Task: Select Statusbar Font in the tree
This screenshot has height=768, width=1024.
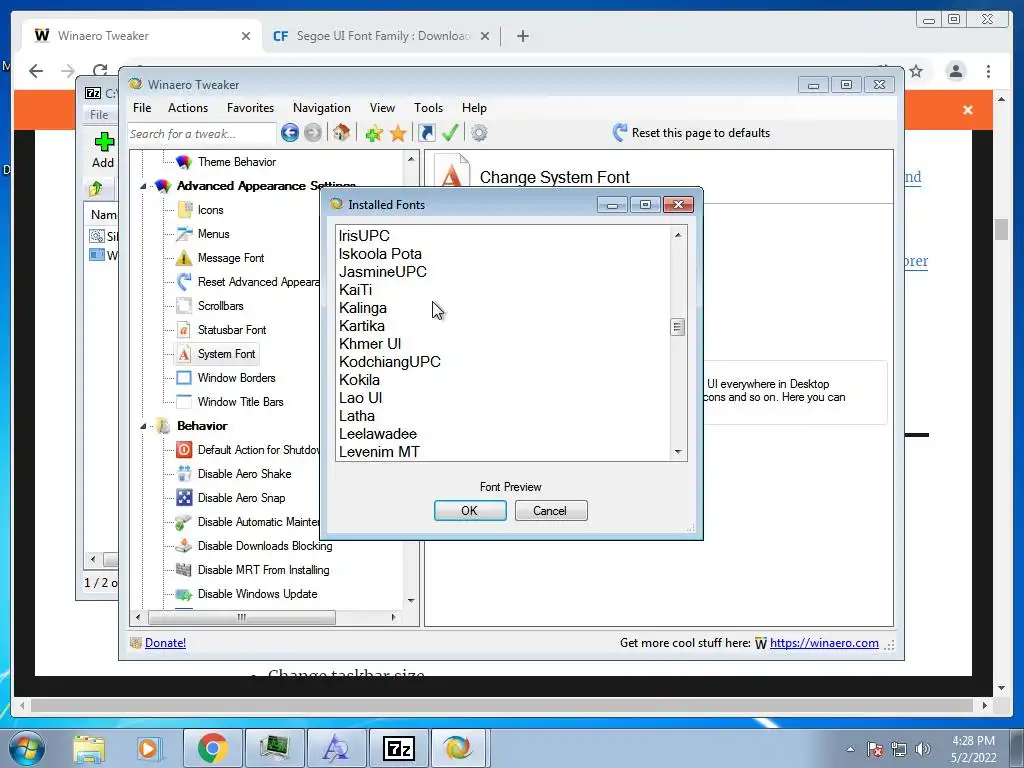Action: pyautogui.click(x=232, y=330)
